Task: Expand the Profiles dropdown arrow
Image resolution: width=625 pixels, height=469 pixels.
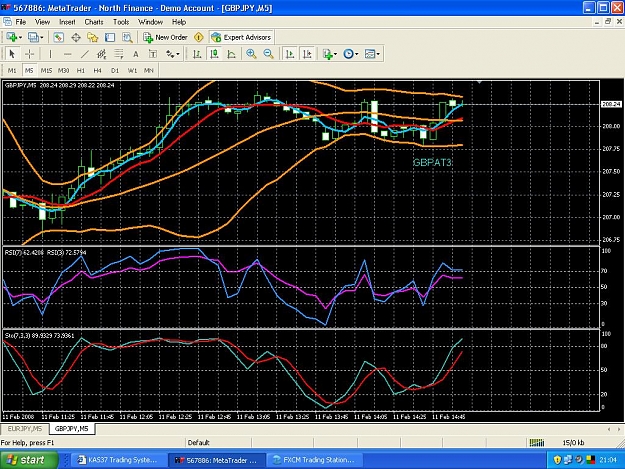Action: pos(42,37)
